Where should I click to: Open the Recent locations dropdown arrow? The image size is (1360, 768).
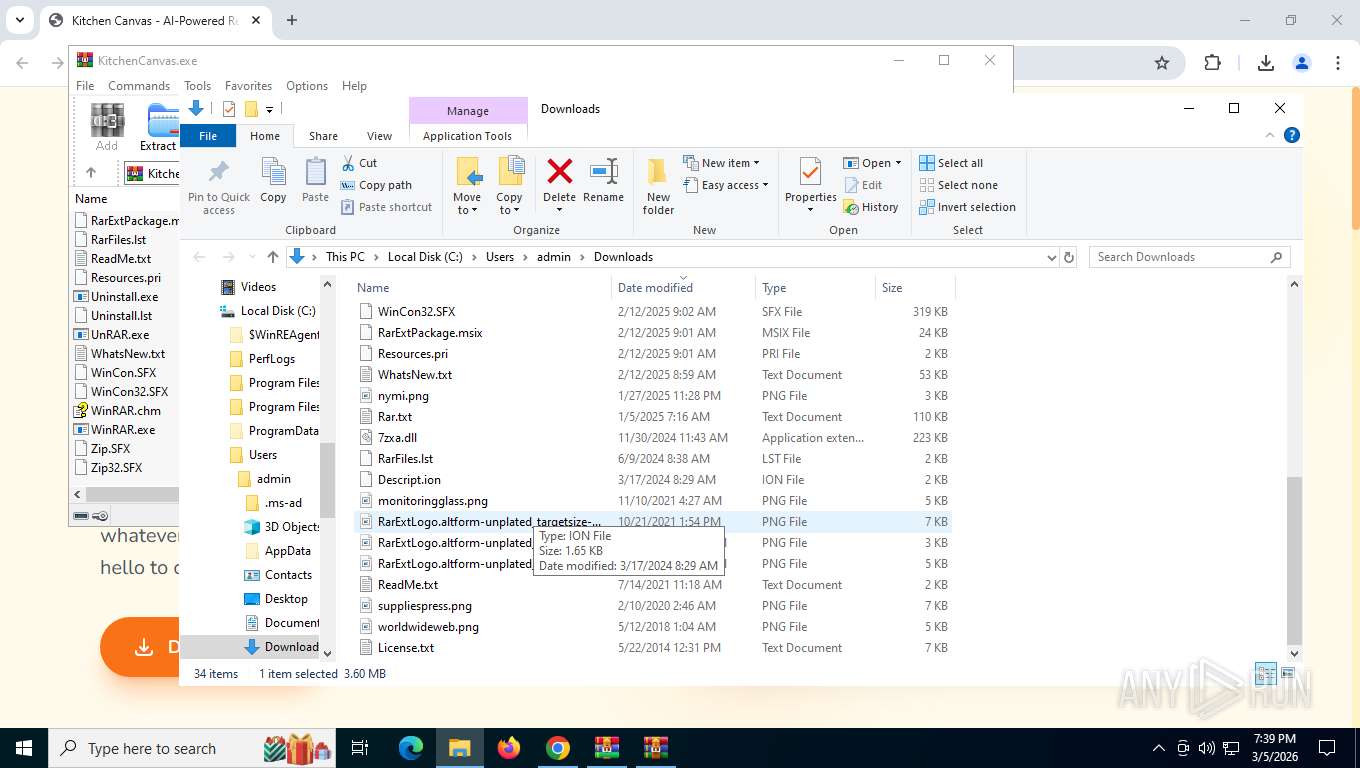pos(250,257)
